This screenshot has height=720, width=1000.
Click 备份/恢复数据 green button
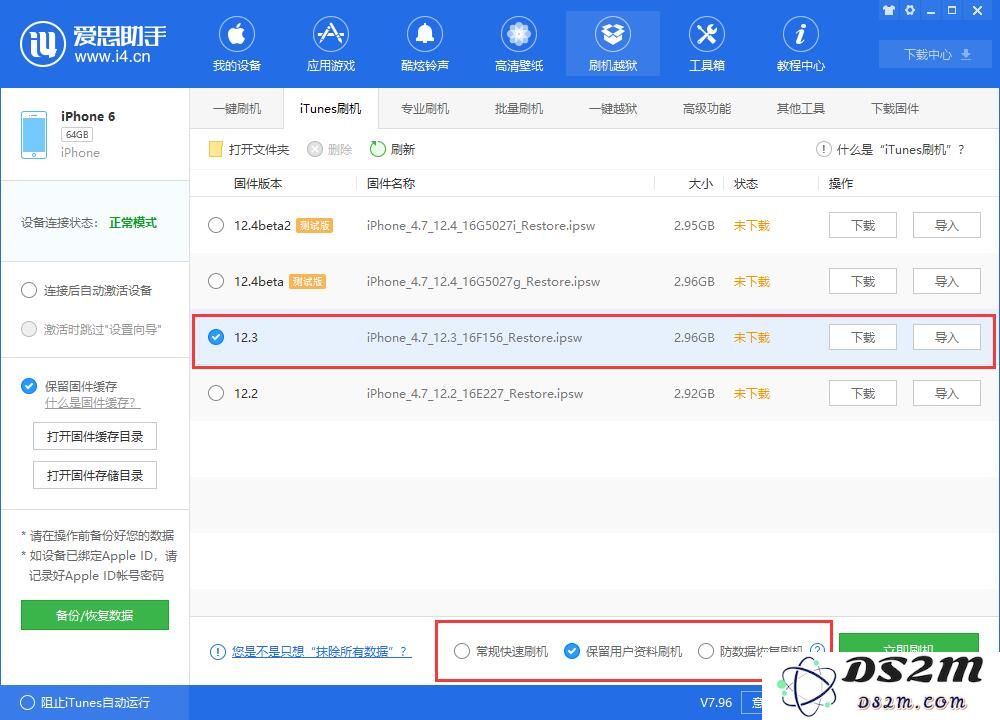pyautogui.click(x=95, y=615)
